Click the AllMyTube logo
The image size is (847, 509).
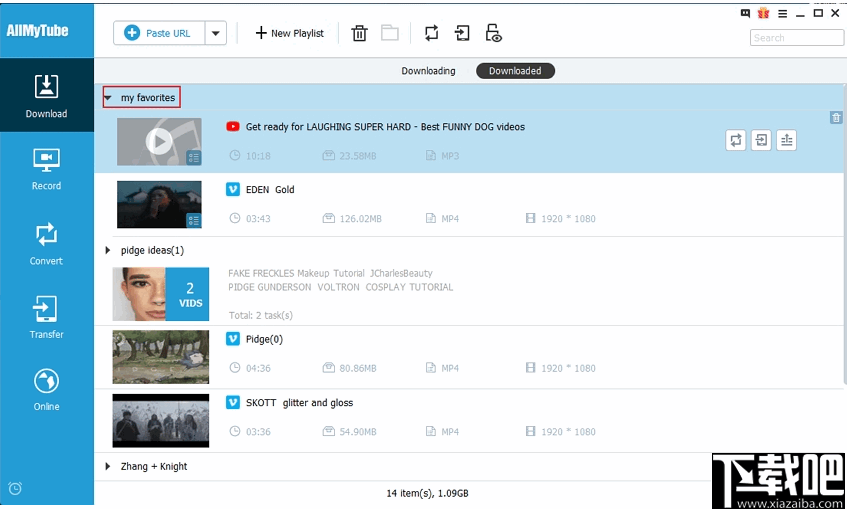(x=37, y=30)
